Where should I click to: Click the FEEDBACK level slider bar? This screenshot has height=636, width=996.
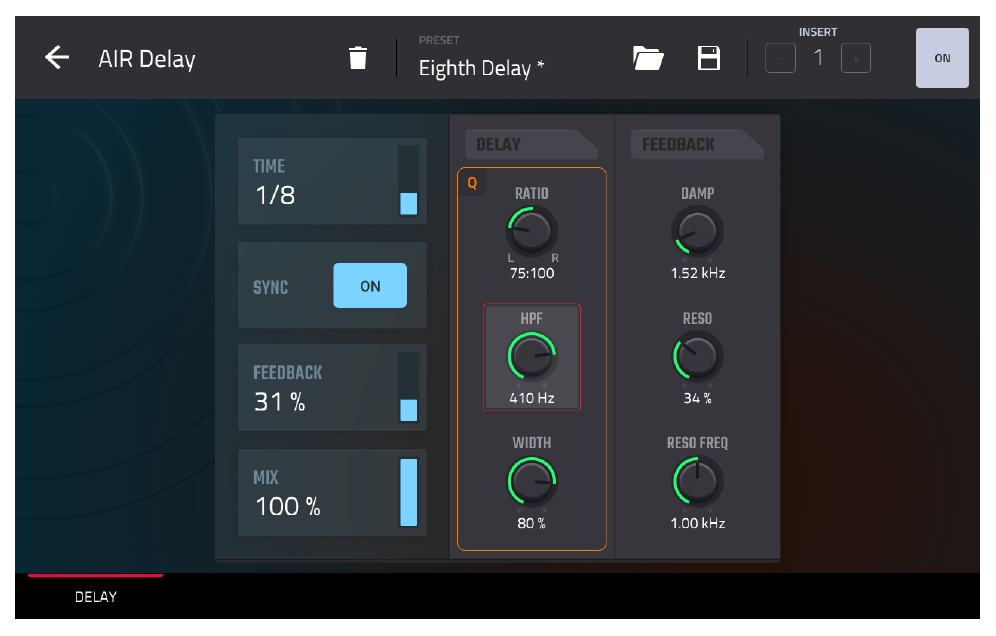408,388
